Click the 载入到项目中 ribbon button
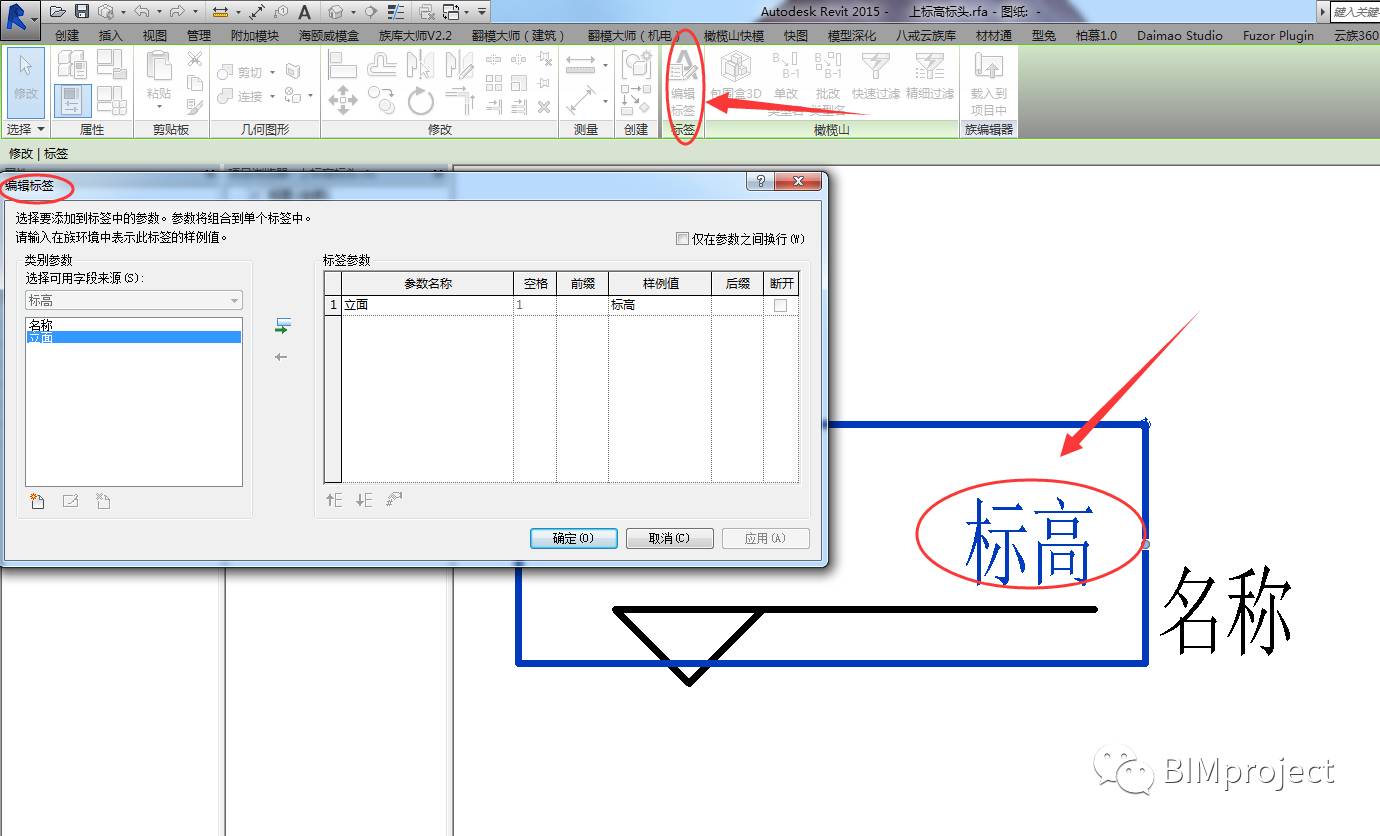The height and width of the screenshot is (836, 1380). (x=988, y=85)
